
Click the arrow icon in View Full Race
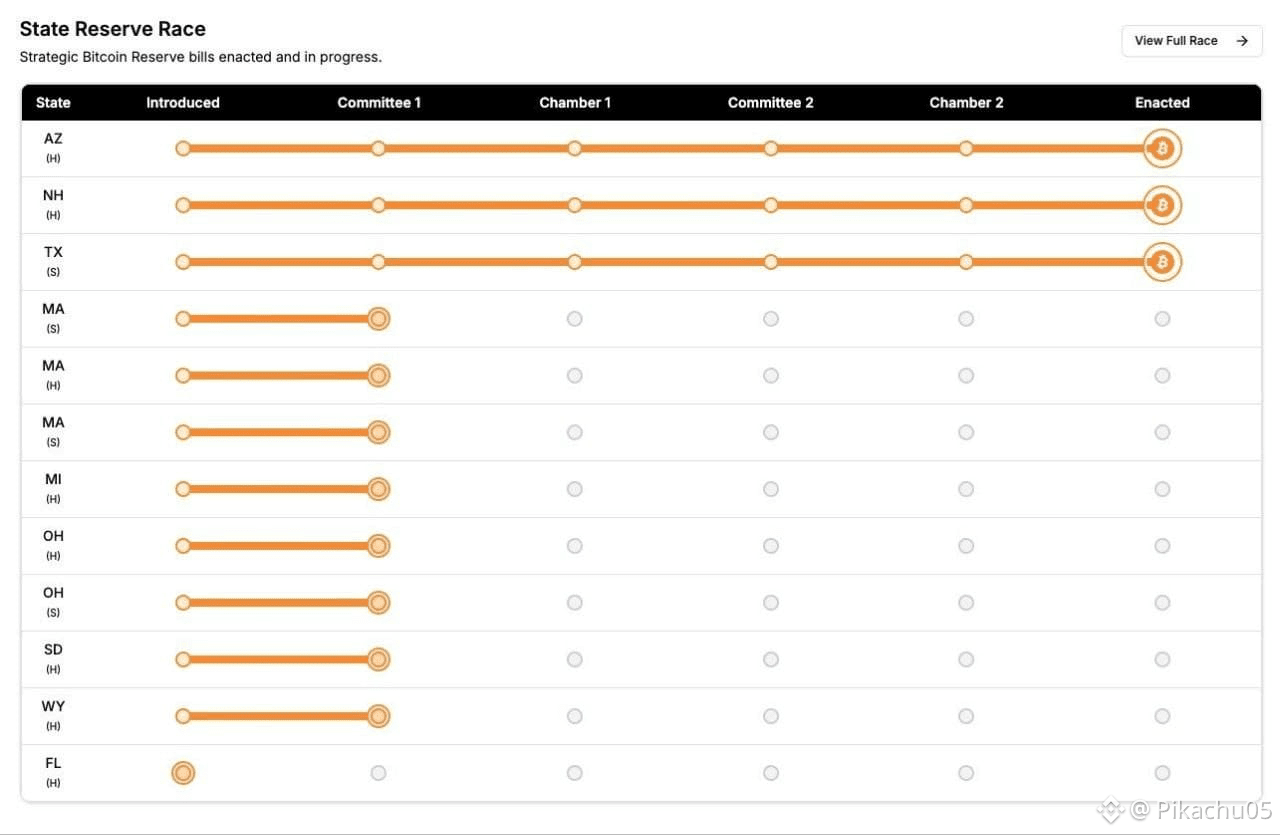click(x=1242, y=41)
